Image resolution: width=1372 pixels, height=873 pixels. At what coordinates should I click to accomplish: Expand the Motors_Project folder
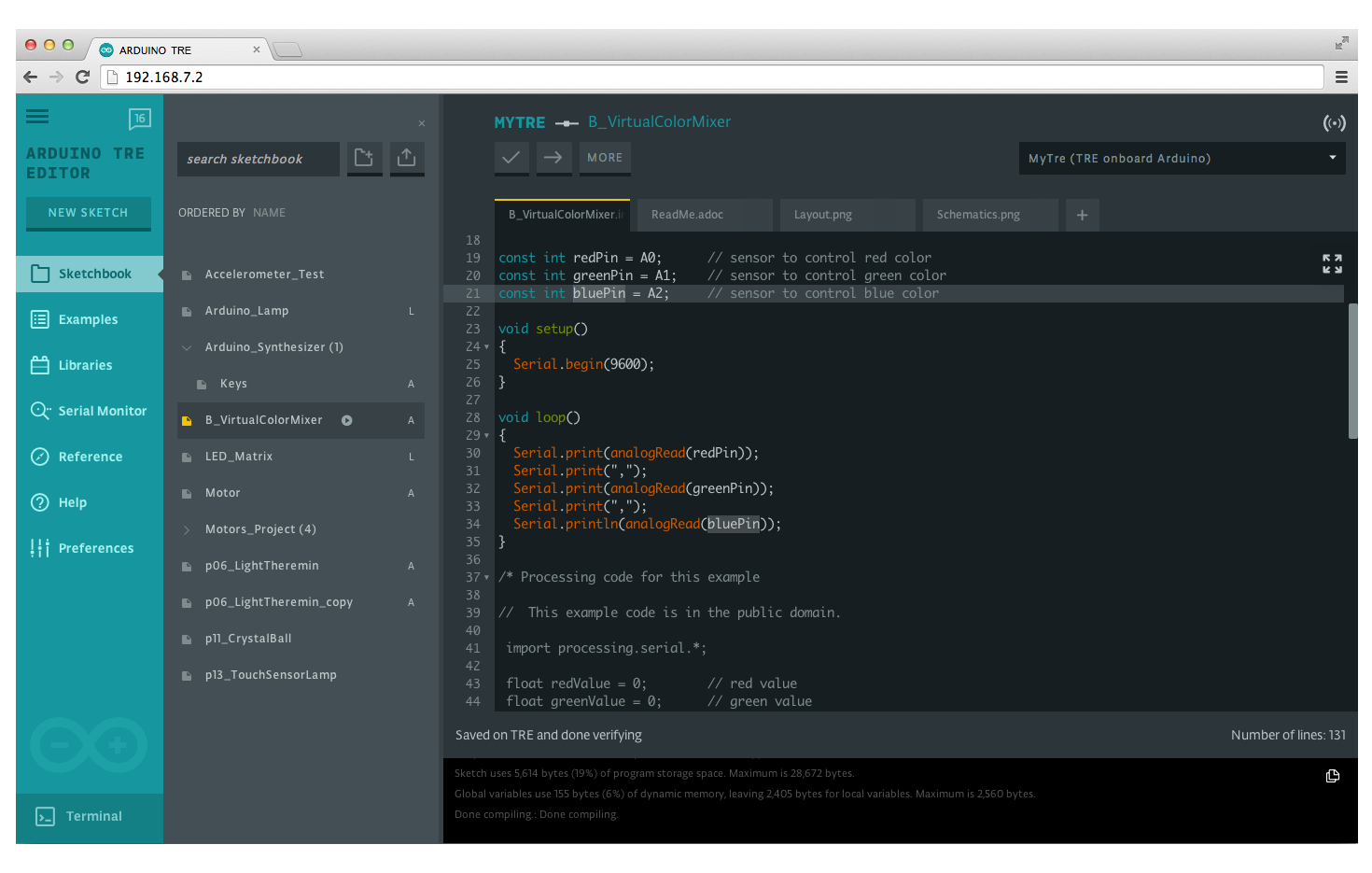tap(187, 529)
